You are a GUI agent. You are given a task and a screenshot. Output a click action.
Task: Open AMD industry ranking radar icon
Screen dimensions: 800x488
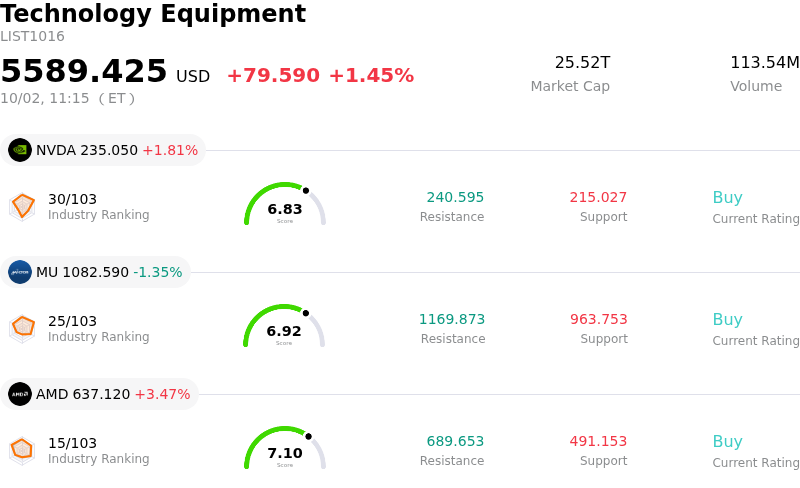(22, 450)
